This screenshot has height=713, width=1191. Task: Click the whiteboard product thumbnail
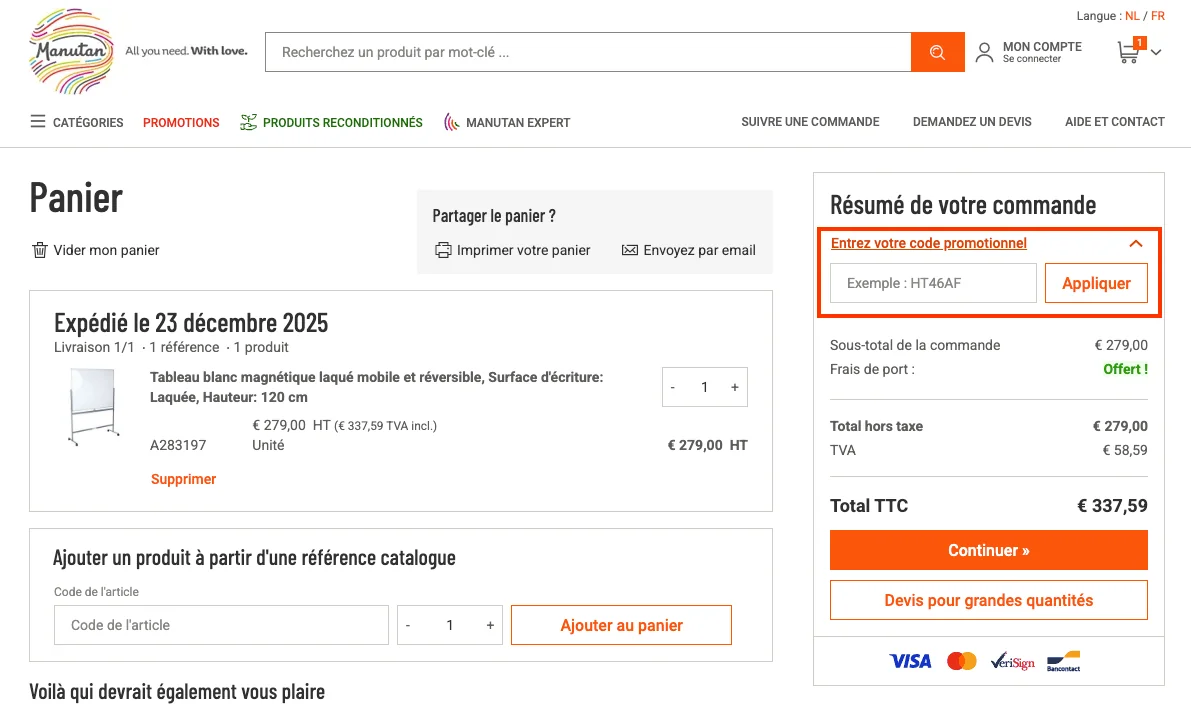pyautogui.click(x=94, y=405)
